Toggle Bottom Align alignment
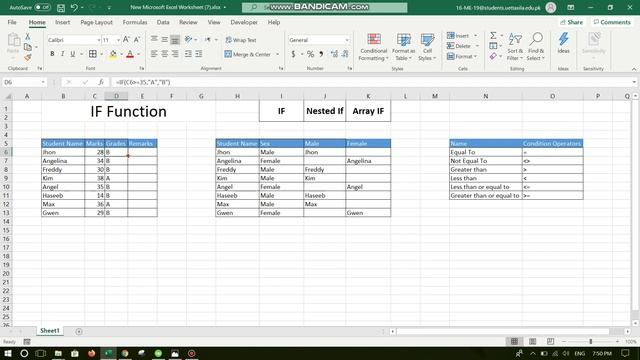This screenshot has width=640, height=360. (x=175, y=40)
